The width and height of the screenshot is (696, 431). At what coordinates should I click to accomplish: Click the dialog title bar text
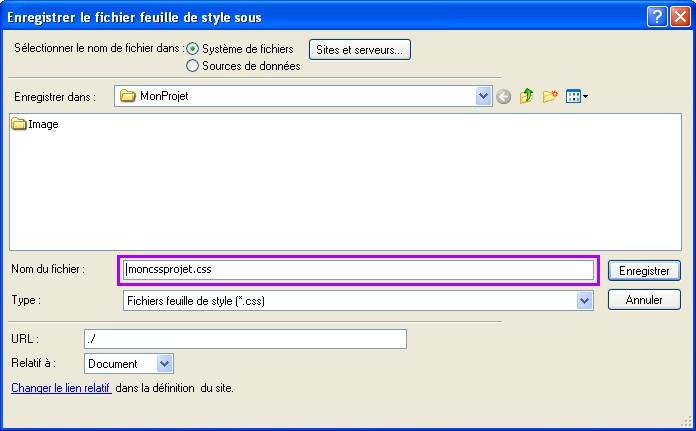134,16
